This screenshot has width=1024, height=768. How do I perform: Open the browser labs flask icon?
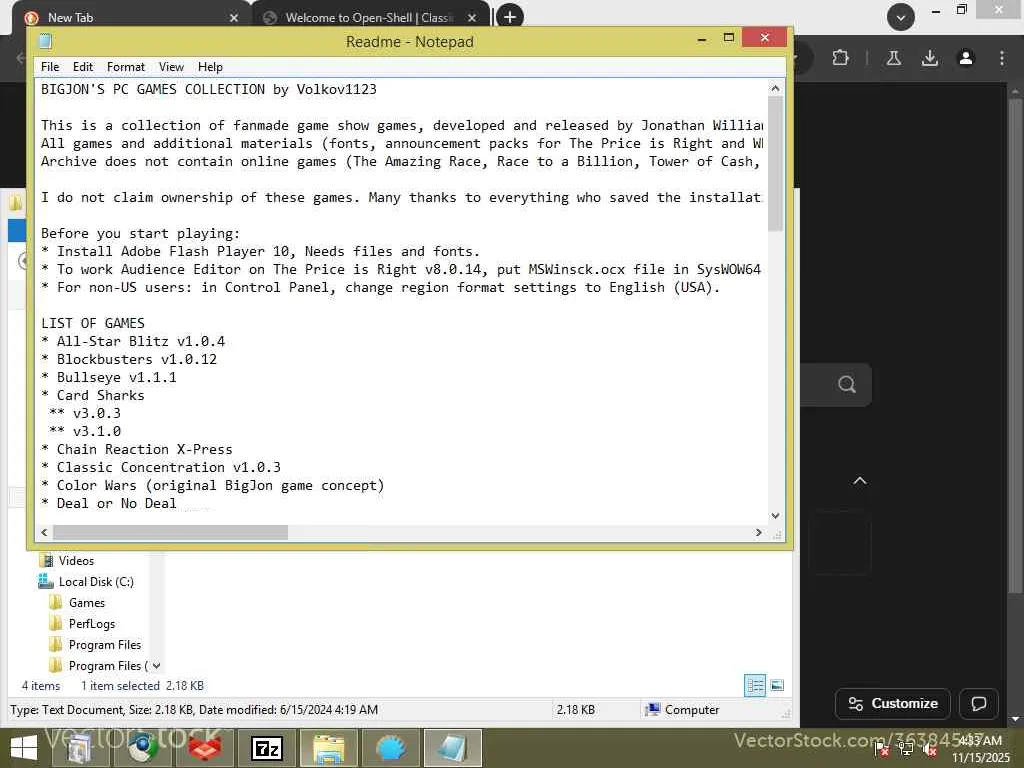click(x=893, y=58)
